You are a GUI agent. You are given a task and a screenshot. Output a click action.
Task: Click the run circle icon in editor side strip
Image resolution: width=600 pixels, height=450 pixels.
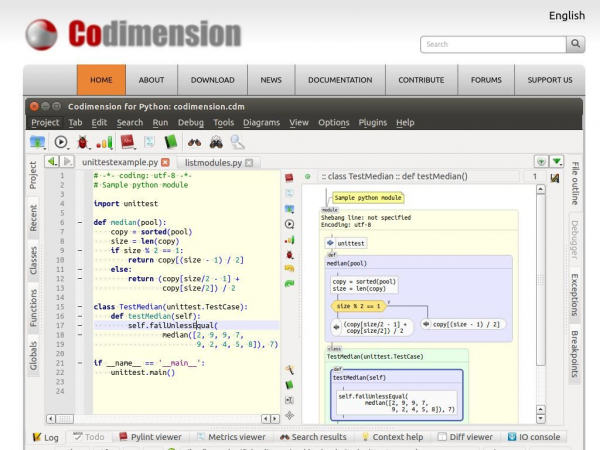(x=290, y=224)
